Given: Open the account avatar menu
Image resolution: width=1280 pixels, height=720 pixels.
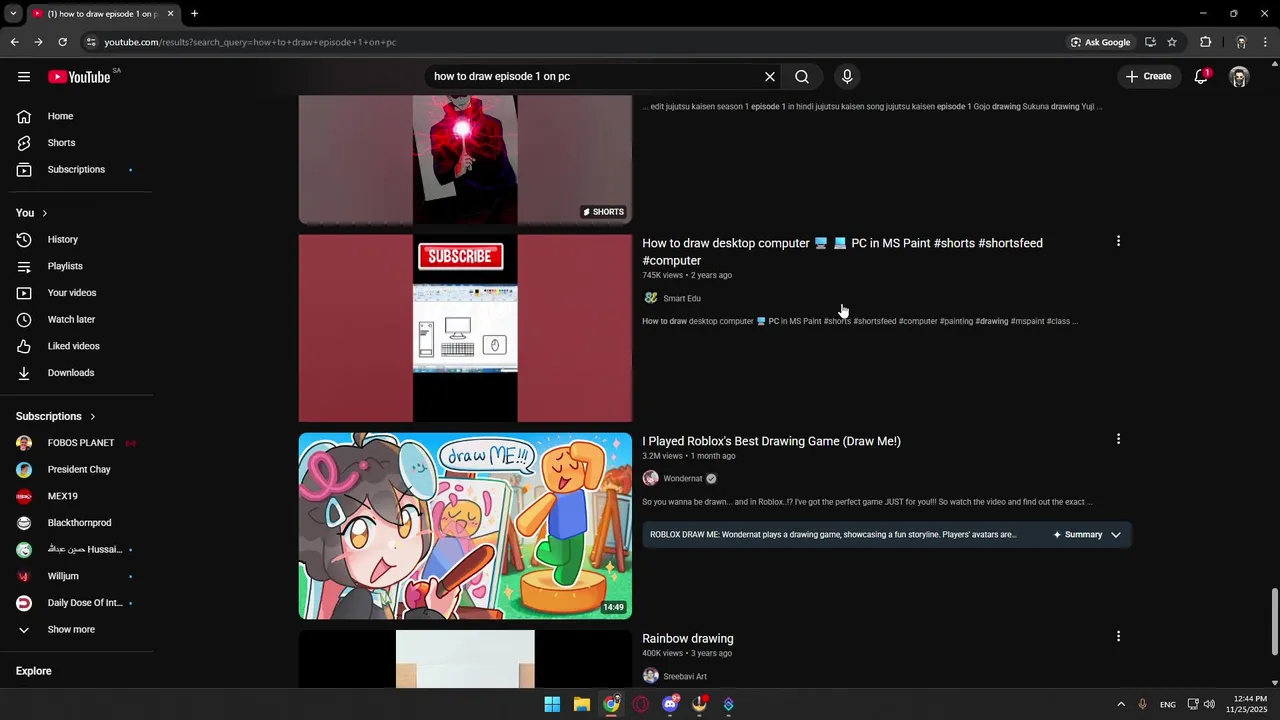Looking at the screenshot, I should click(x=1239, y=77).
